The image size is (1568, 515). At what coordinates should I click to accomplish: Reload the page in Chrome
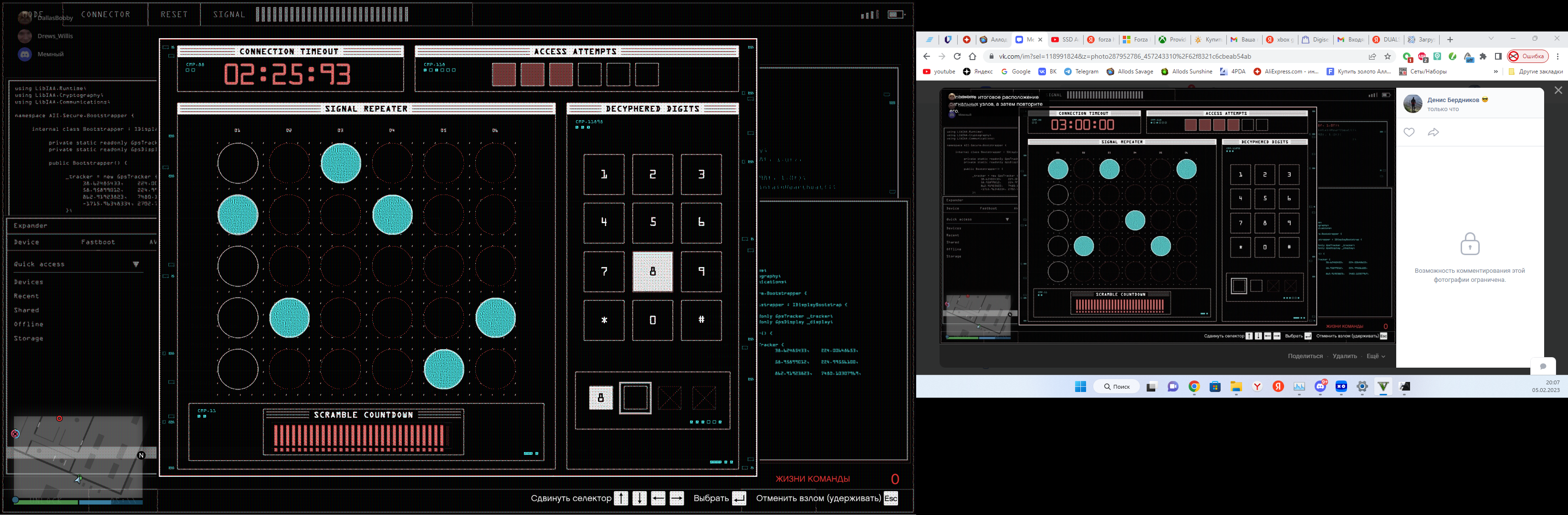pyautogui.click(x=957, y=57)
